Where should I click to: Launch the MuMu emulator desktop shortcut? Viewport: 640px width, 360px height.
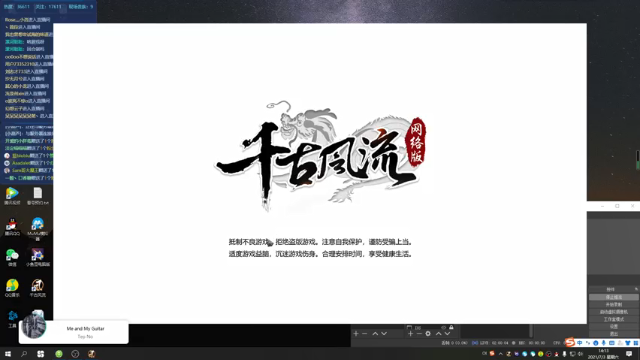[x=38, y=228]
